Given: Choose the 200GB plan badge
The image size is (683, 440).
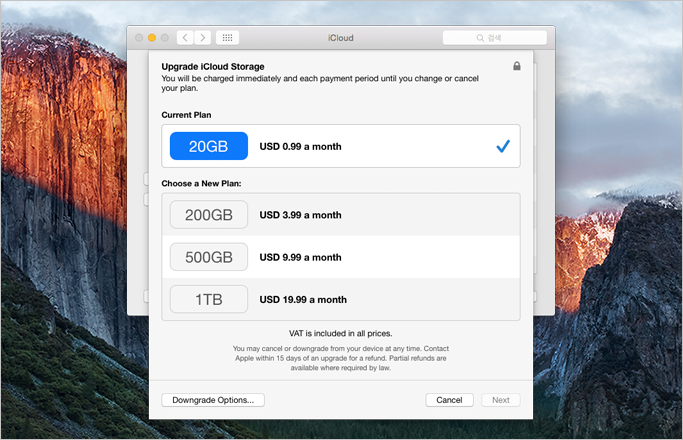Looking at the screenshot, I should [x=209, y=214].
